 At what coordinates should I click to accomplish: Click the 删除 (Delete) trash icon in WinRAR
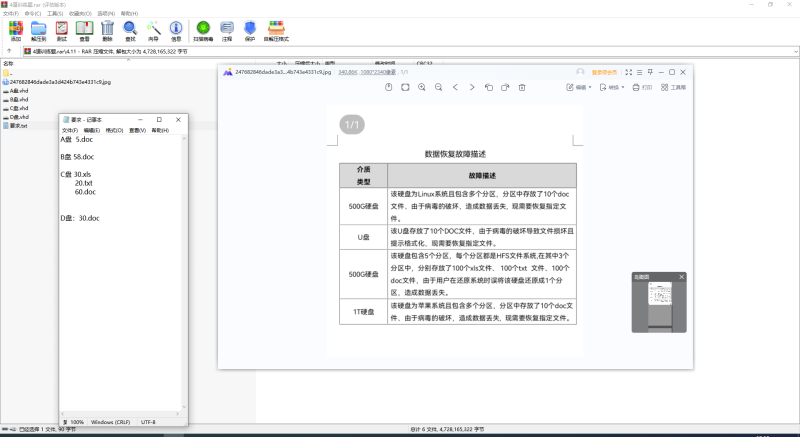pyautogui.click(x=107, y=31)
